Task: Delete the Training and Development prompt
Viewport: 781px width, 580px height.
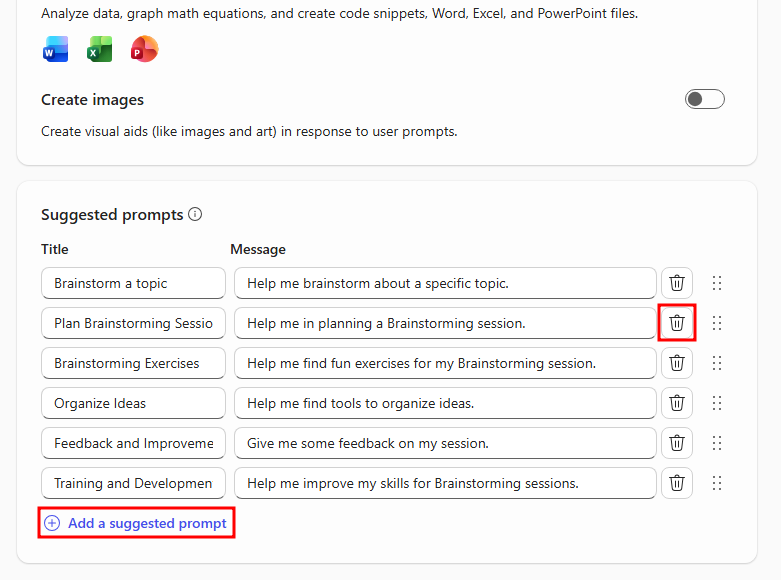Action: [677, 483]
